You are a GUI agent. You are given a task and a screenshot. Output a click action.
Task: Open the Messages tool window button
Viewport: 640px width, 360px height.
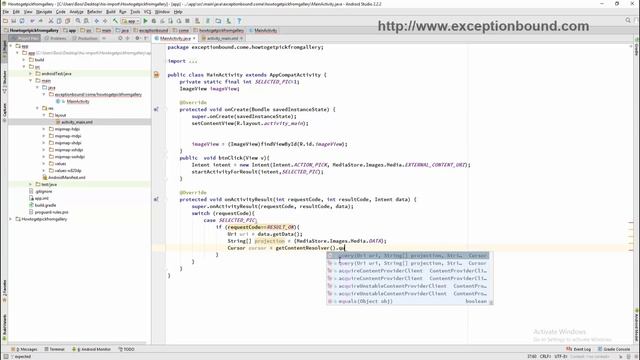pyautogui.click(x=24, y=349)
